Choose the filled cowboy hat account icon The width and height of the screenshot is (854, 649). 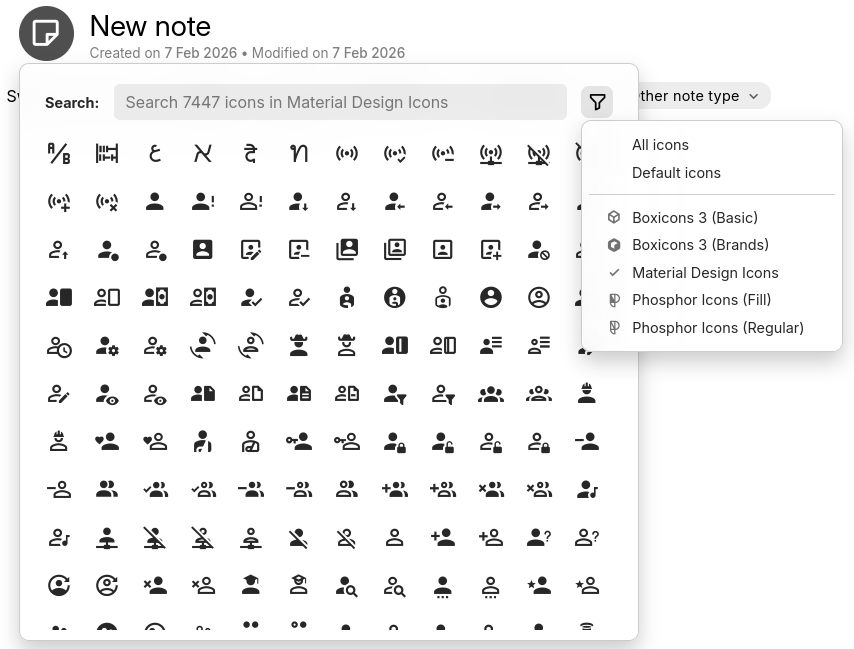(x=299, y=346)
